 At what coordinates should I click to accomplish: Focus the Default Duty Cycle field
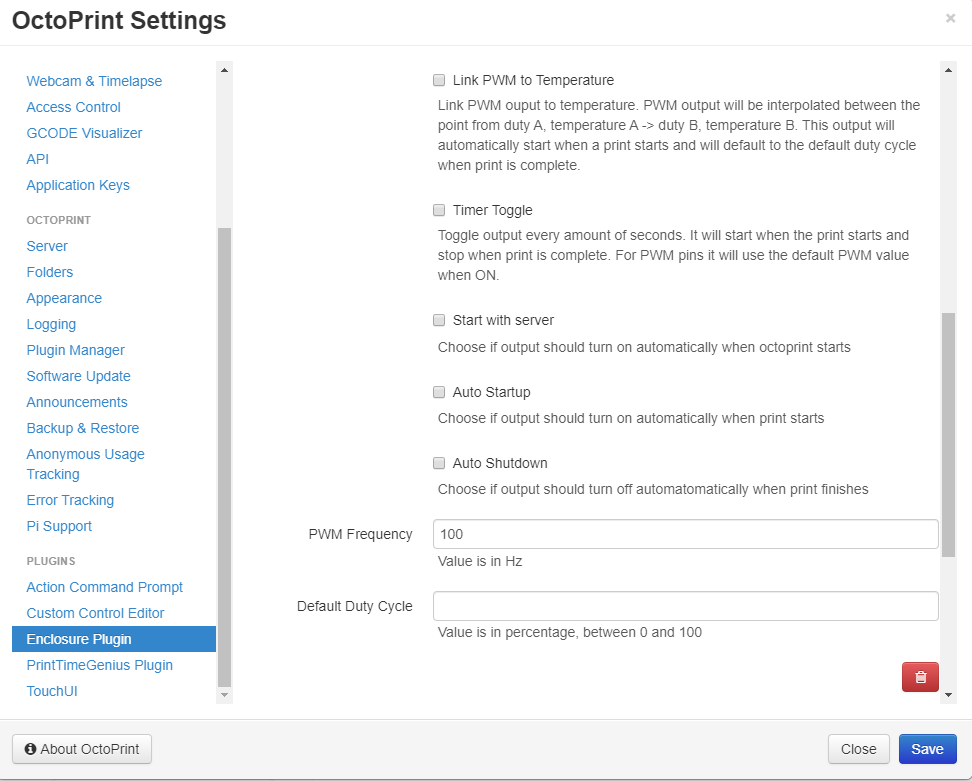click(x=685, y=606)
